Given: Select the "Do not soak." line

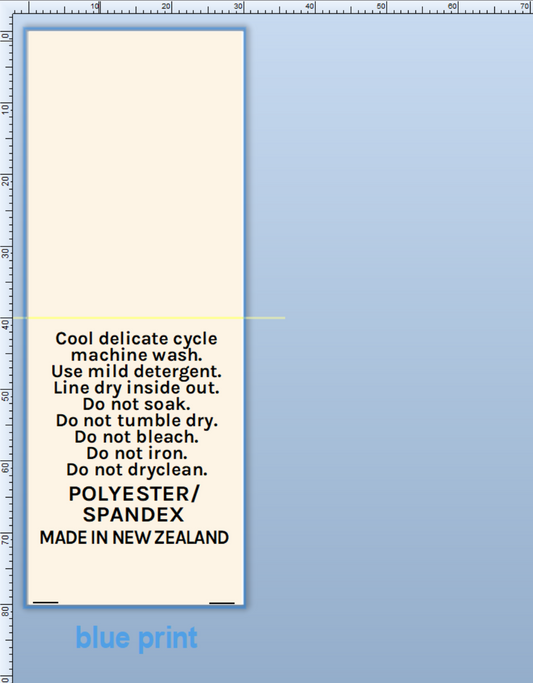Looking at the screenshot, I should [x=136, y=404].
